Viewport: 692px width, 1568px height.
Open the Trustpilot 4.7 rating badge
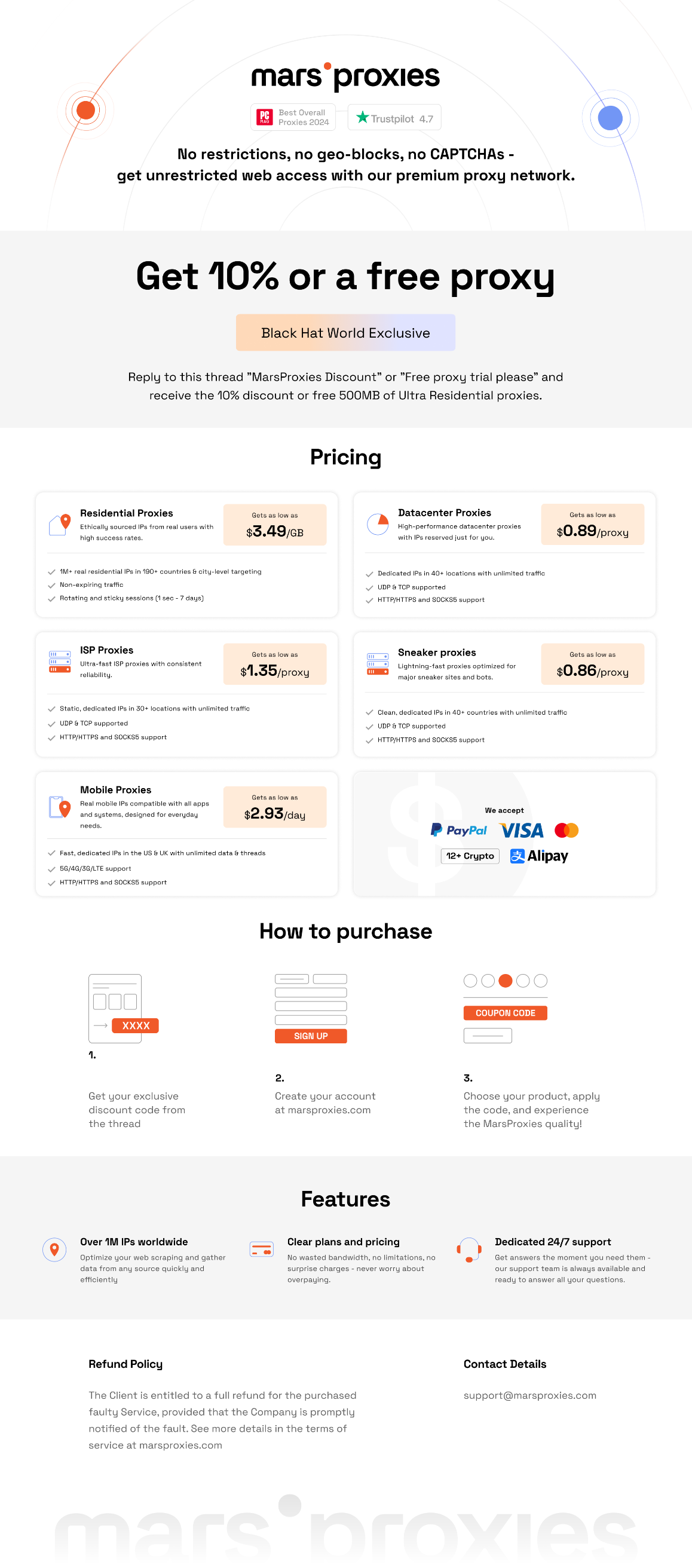(394, 118)
